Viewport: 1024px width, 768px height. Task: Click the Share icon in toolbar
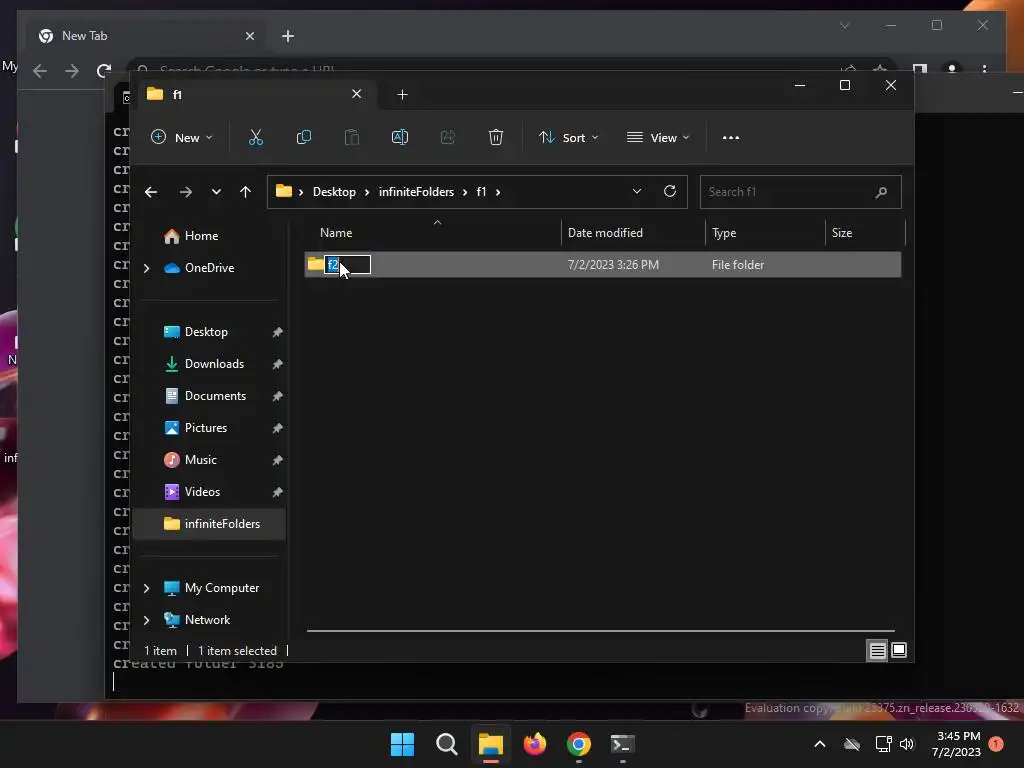tap(448, 137)
